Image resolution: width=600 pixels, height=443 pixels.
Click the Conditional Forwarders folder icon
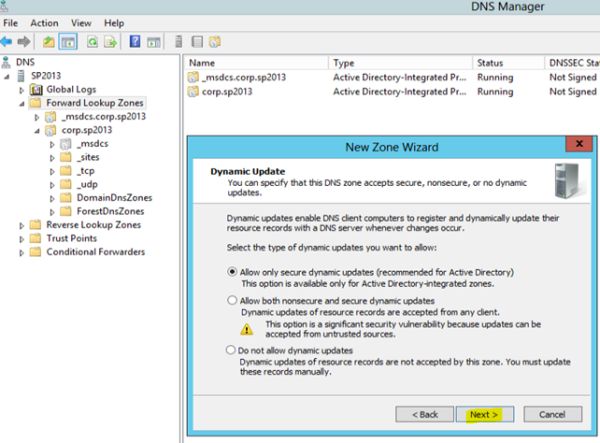tap(35, 252)
